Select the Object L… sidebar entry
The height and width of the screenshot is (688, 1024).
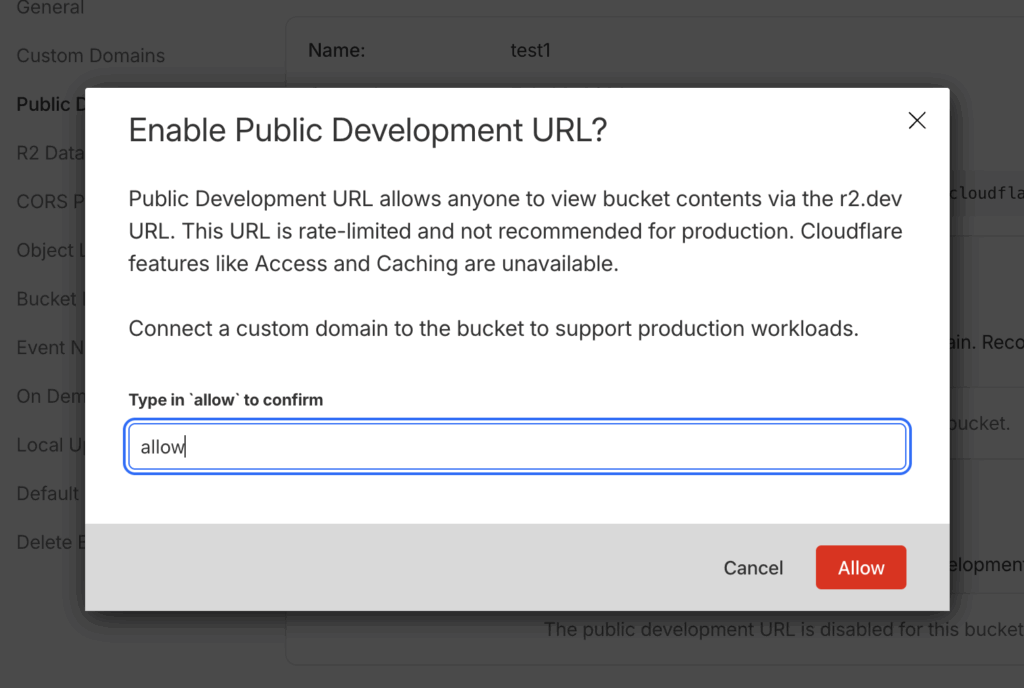point(46,250)
